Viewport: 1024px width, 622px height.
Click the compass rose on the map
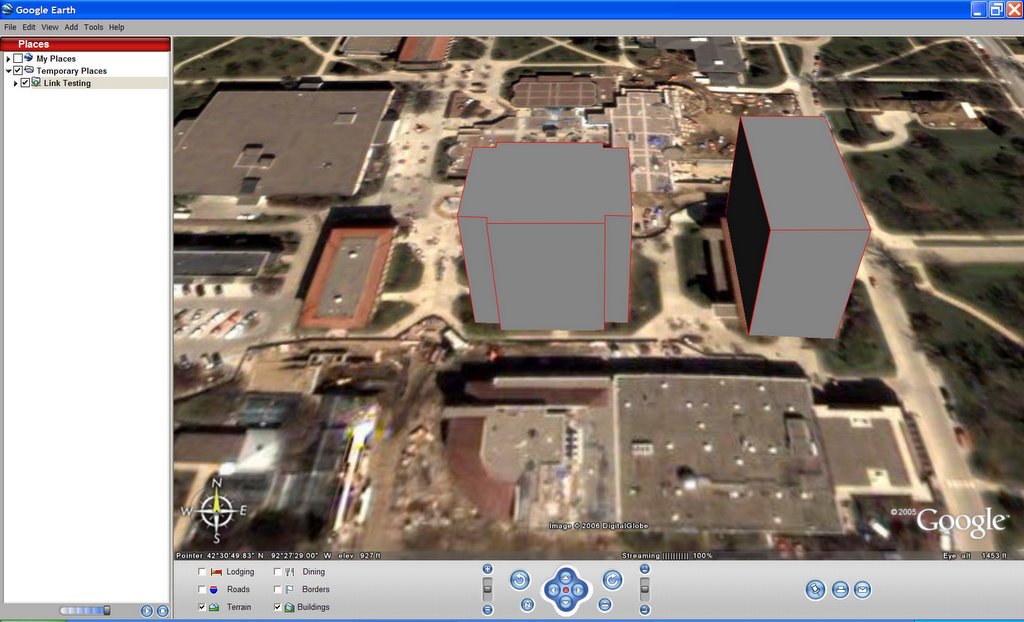(217, 511)
